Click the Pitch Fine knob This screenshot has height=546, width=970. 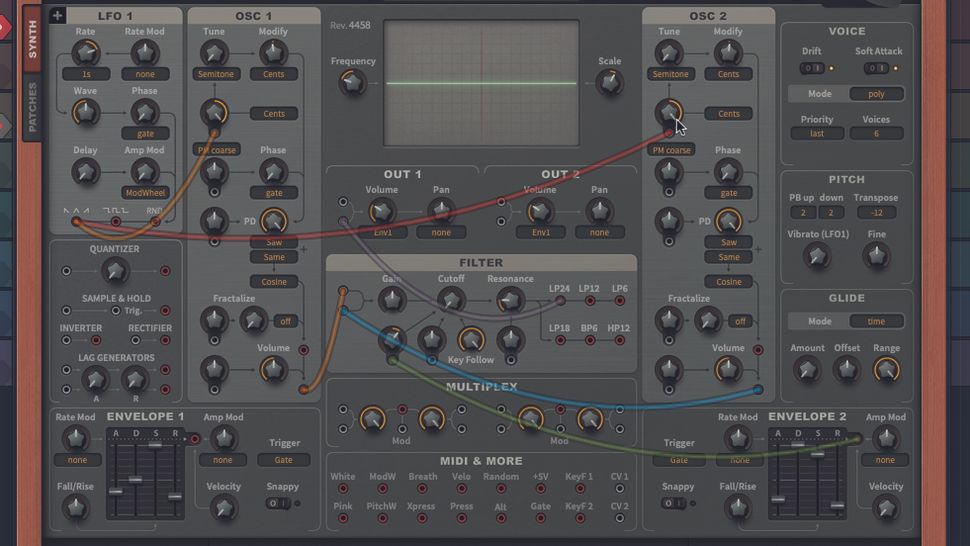point(877,255)
